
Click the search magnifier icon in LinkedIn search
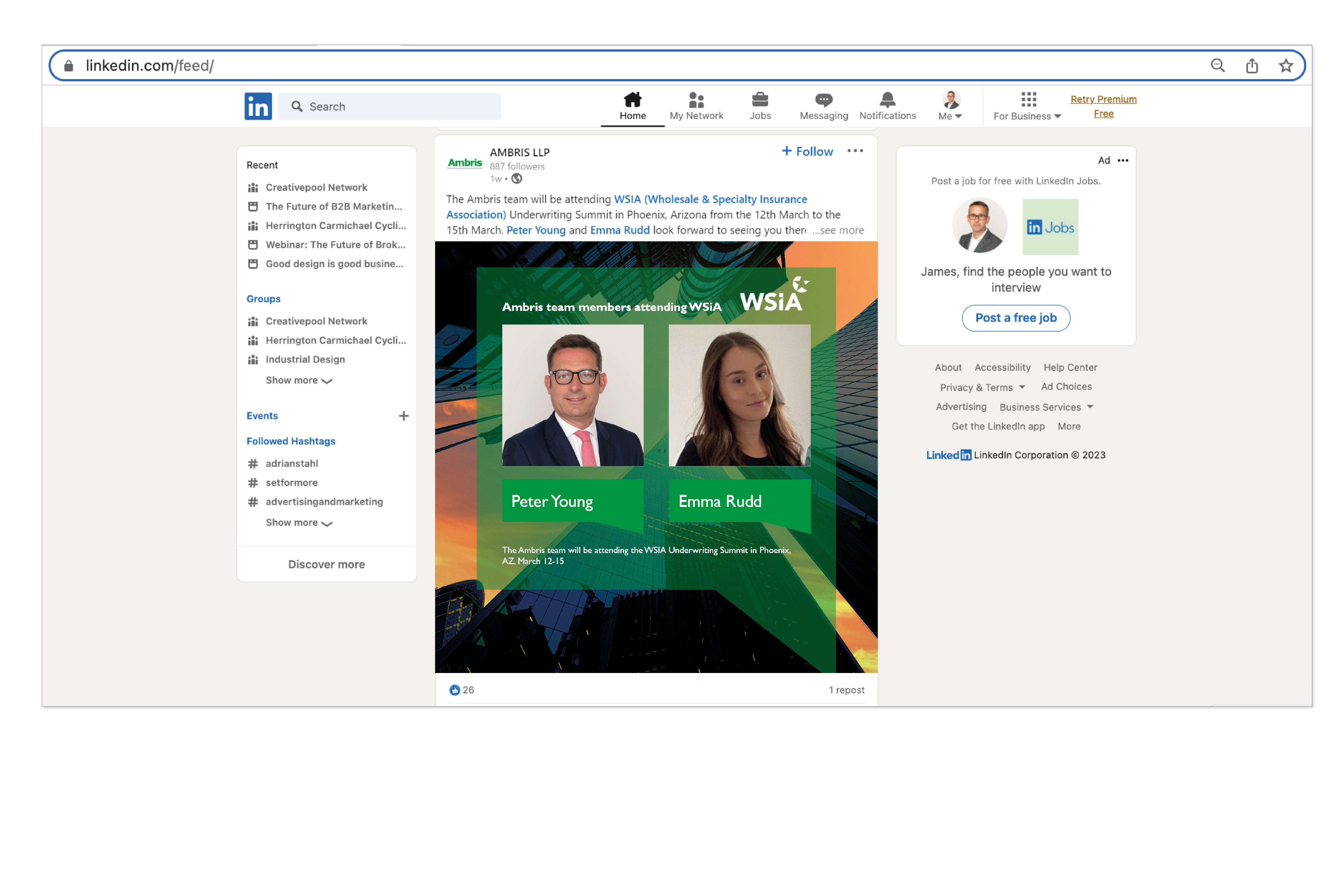[297, 106]
